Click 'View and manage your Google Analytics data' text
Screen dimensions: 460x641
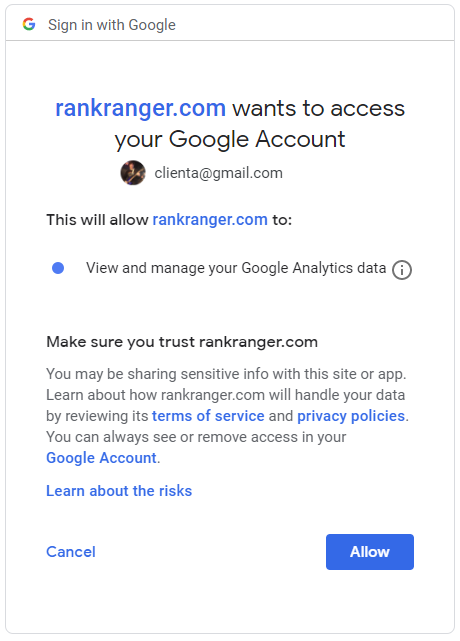(236, 268)
